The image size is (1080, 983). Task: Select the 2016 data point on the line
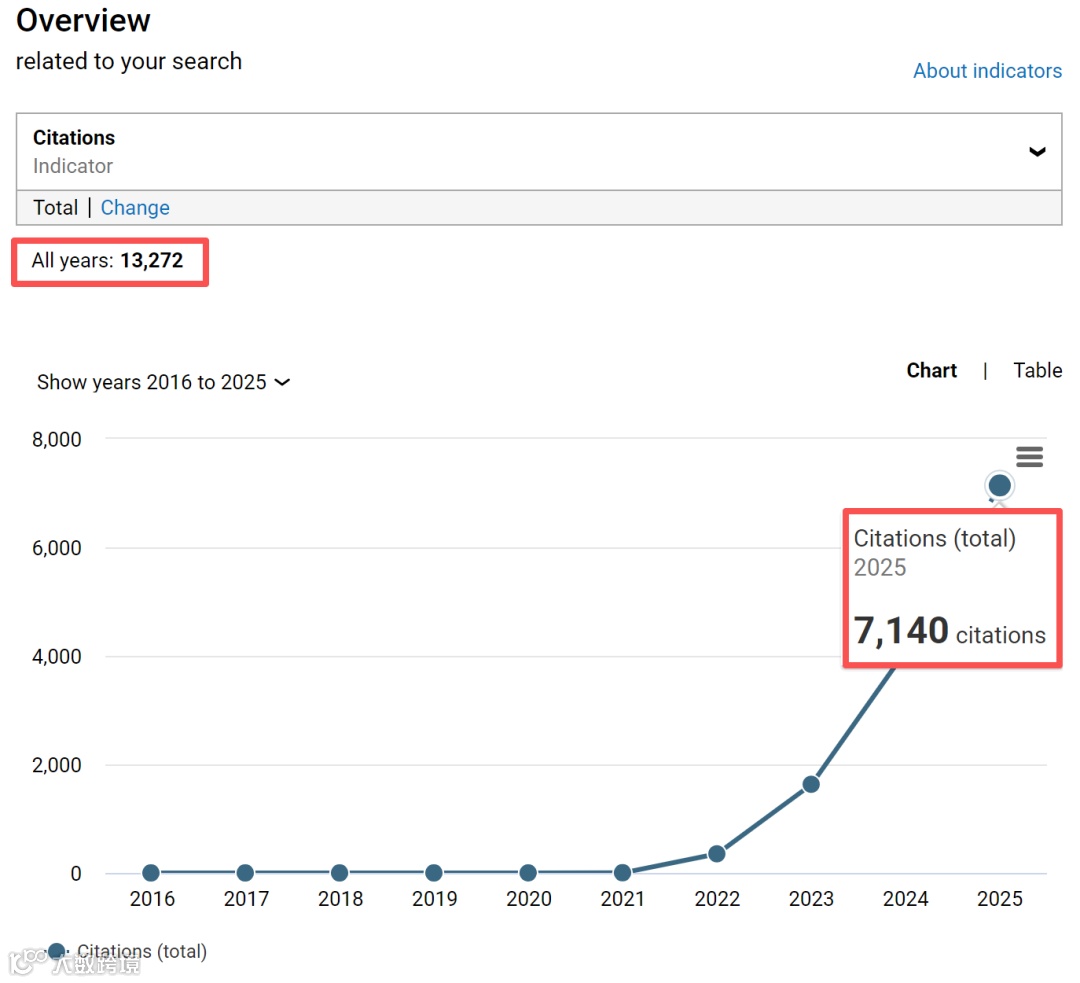click(151, 873)
